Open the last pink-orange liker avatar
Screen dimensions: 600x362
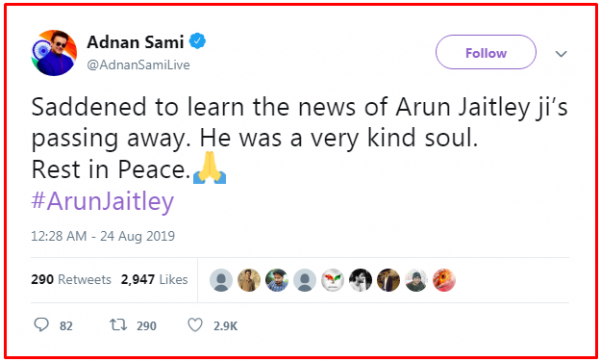point(444,280)
